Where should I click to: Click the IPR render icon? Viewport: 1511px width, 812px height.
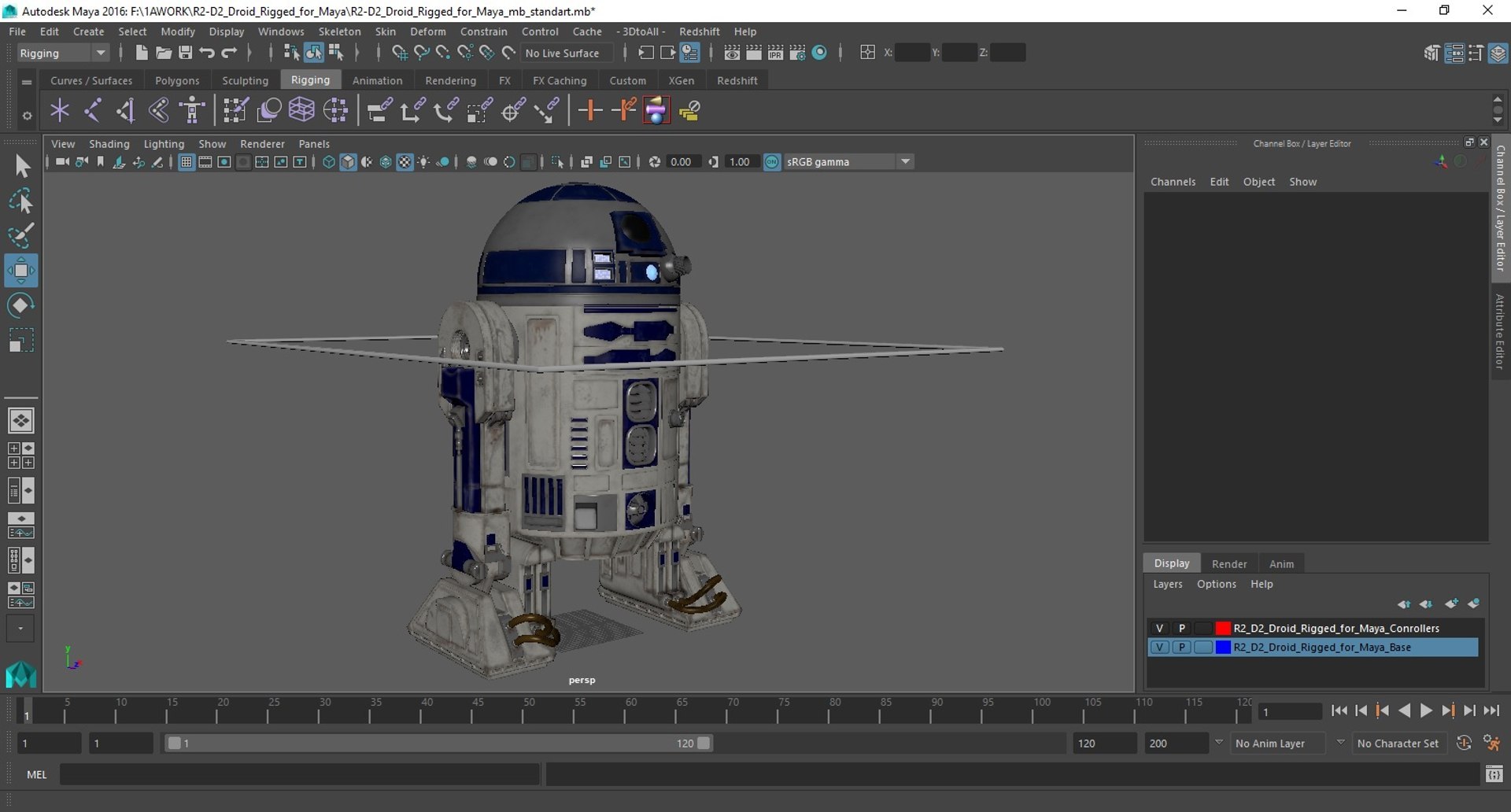point(776,53)
